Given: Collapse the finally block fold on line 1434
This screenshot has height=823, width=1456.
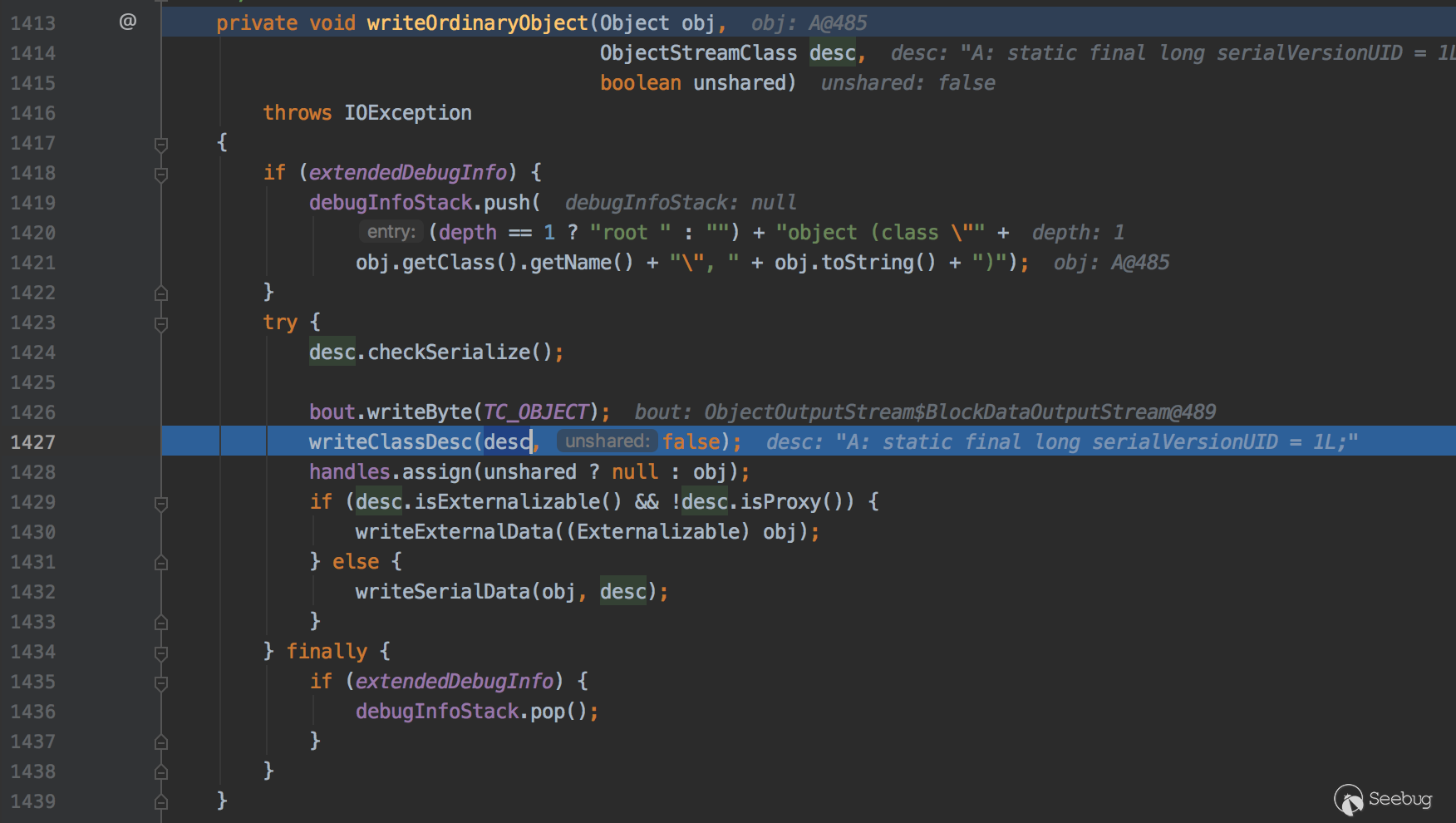Looking at the screenshot, I should pyautogui.click(x=161, y=653).
